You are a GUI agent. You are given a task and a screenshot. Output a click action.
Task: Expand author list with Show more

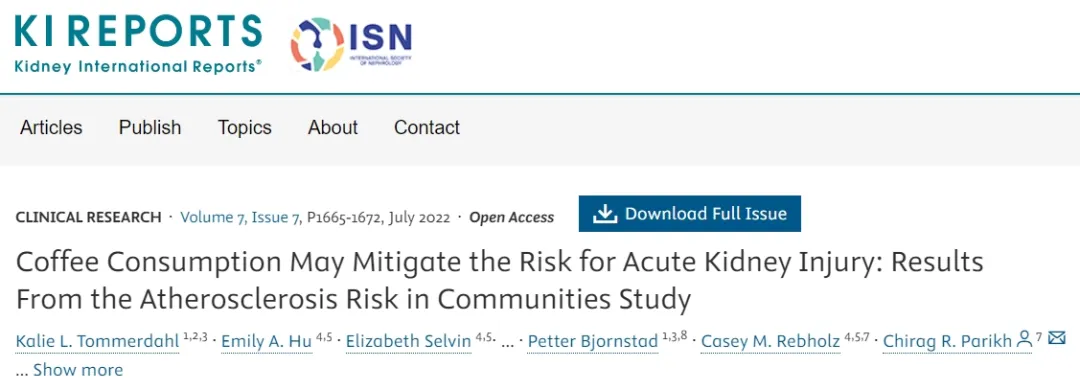[78, 369]
